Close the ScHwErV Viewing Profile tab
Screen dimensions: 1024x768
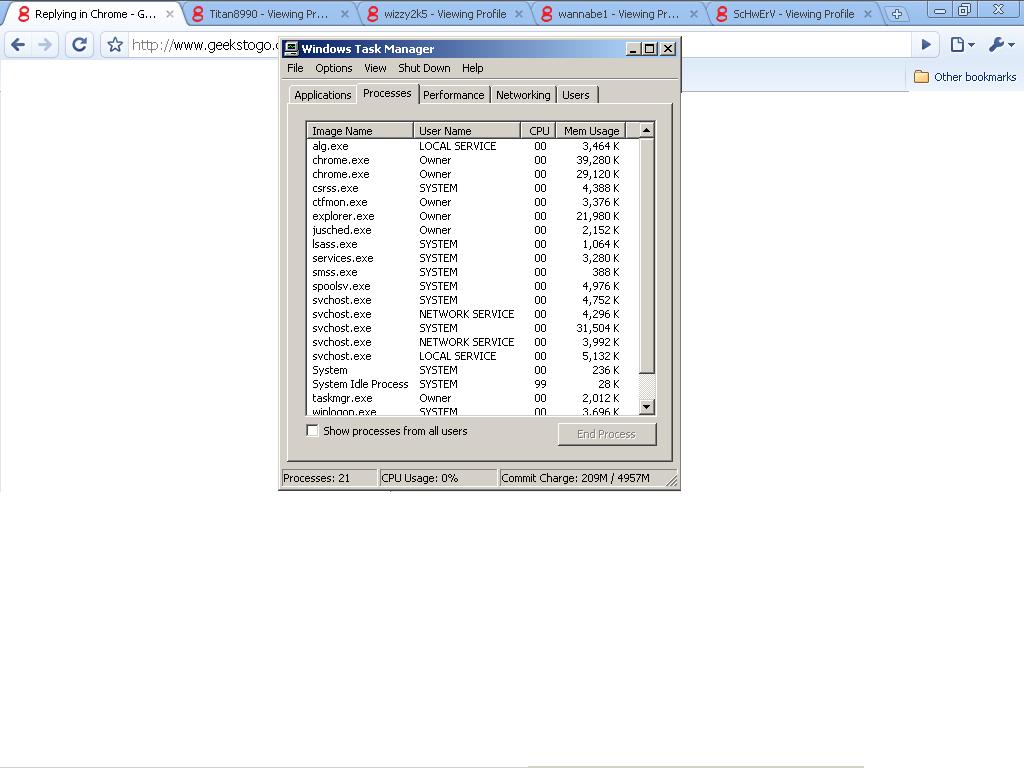pos(868,14)
